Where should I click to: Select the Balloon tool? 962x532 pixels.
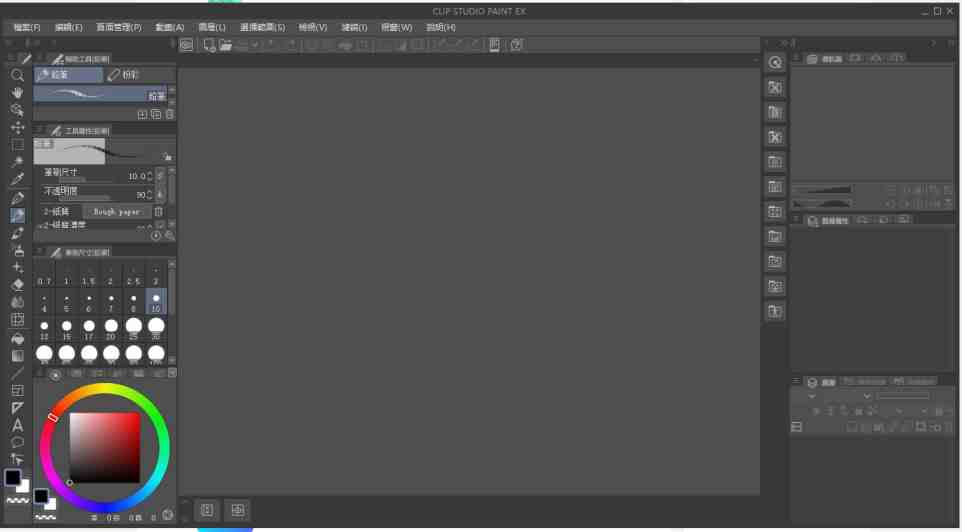(x=17, y=442)
